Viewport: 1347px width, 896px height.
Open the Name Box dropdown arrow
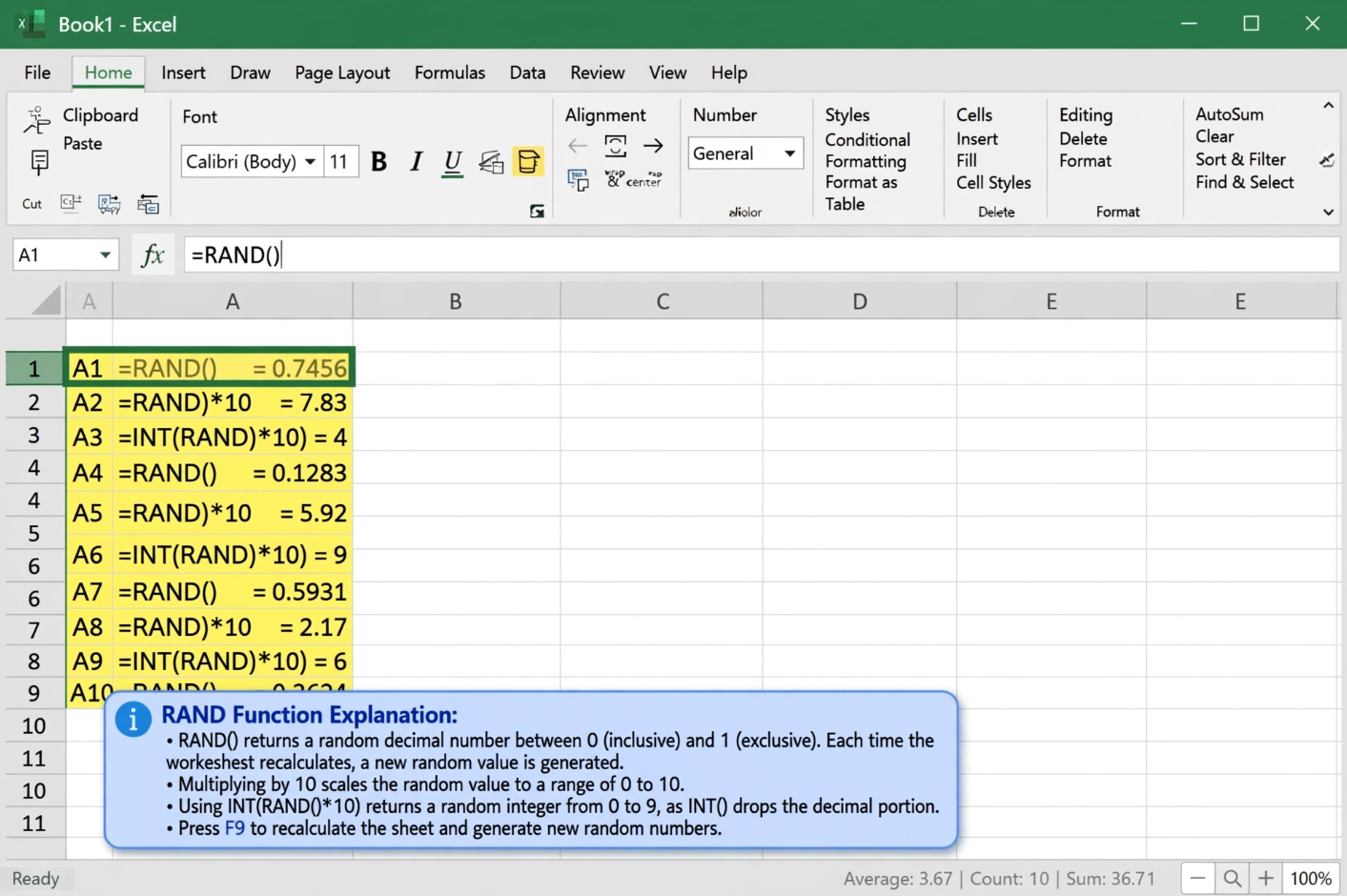pos(105,255)
